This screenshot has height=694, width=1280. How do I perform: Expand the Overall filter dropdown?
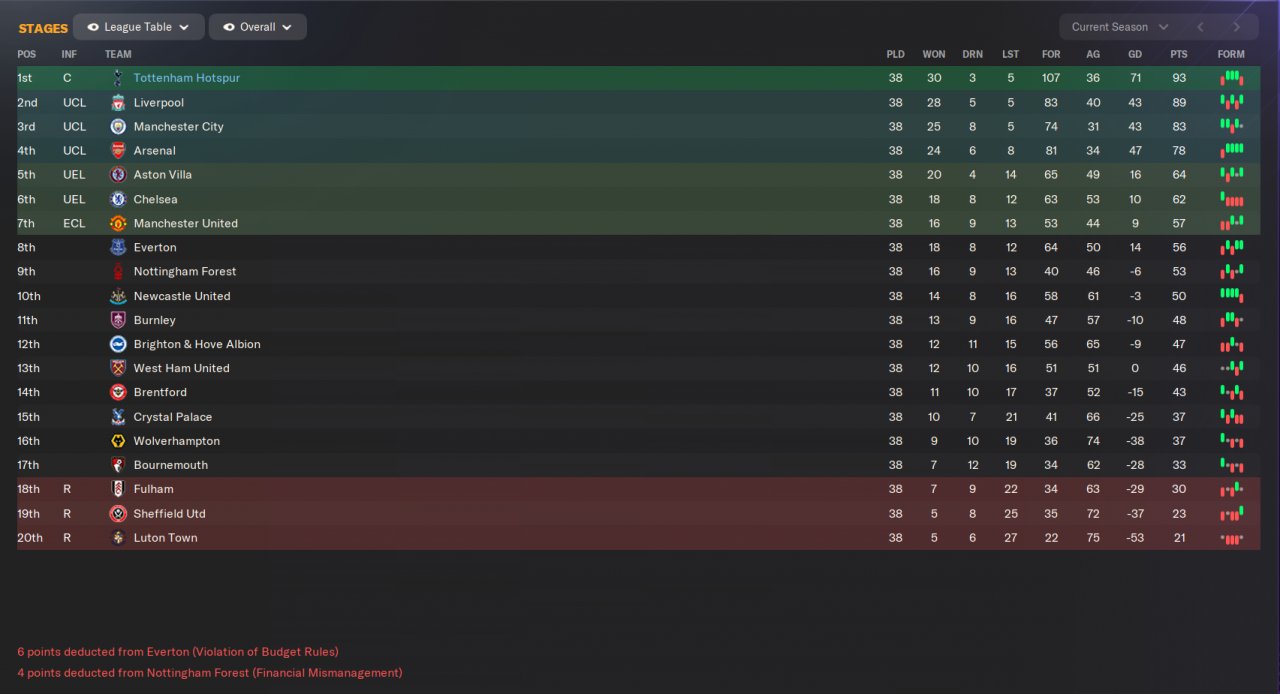point(258,27)
